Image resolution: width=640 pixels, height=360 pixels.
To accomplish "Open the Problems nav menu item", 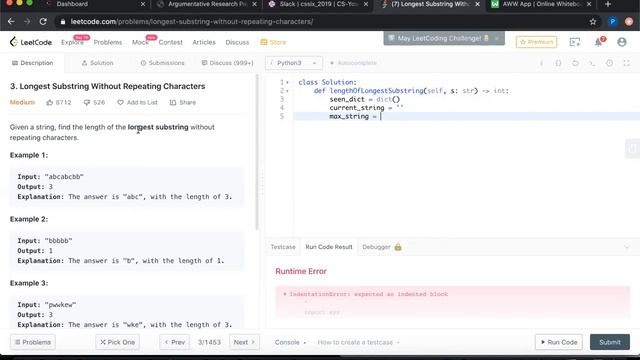I will click(108, 42).
